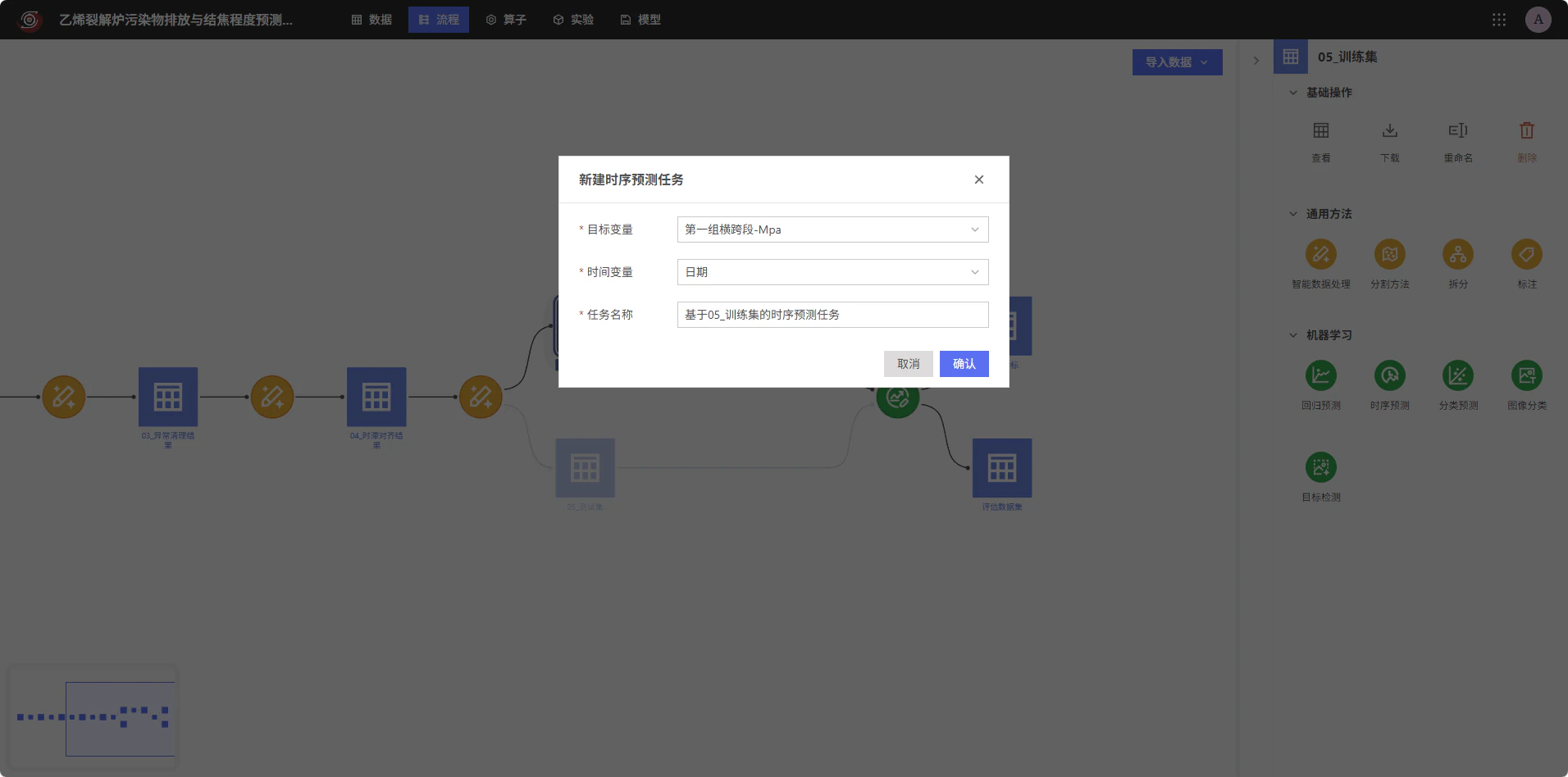Image resolution: width=1568 pixels, height=777 pixels.
Task: Open the user avatar A menu
Action: click(x=1538, y=20)
